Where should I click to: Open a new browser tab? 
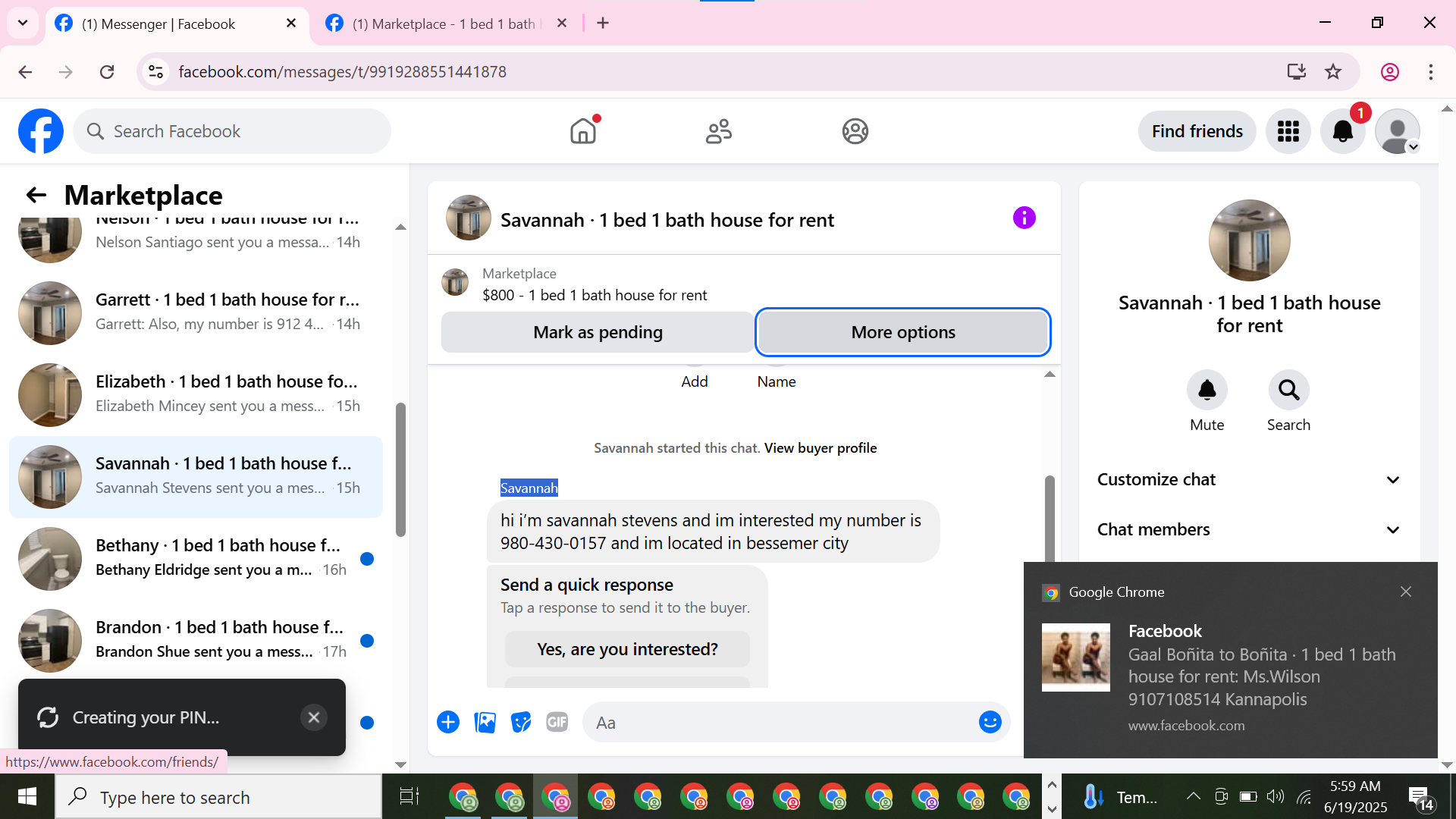click(603, 24)
